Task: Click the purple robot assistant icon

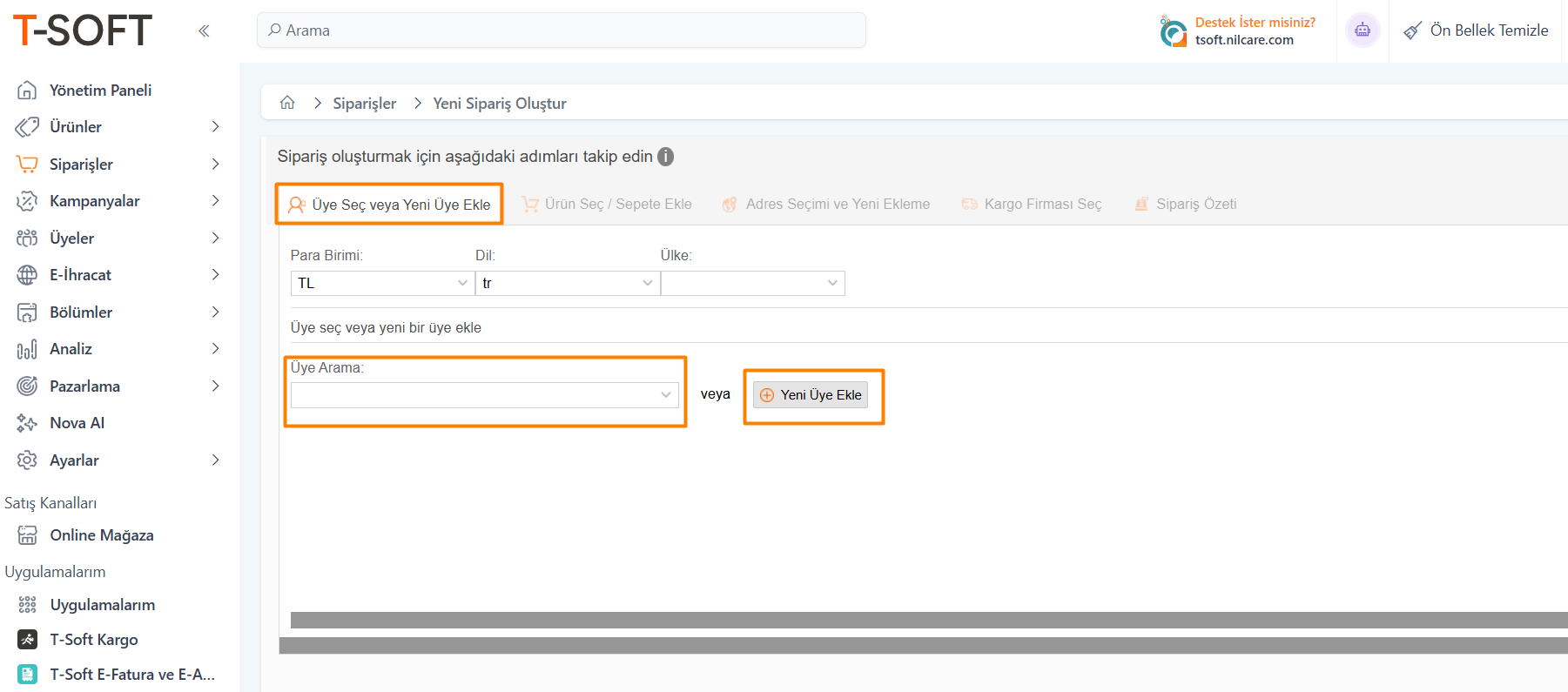Action: click(1363, 30)
